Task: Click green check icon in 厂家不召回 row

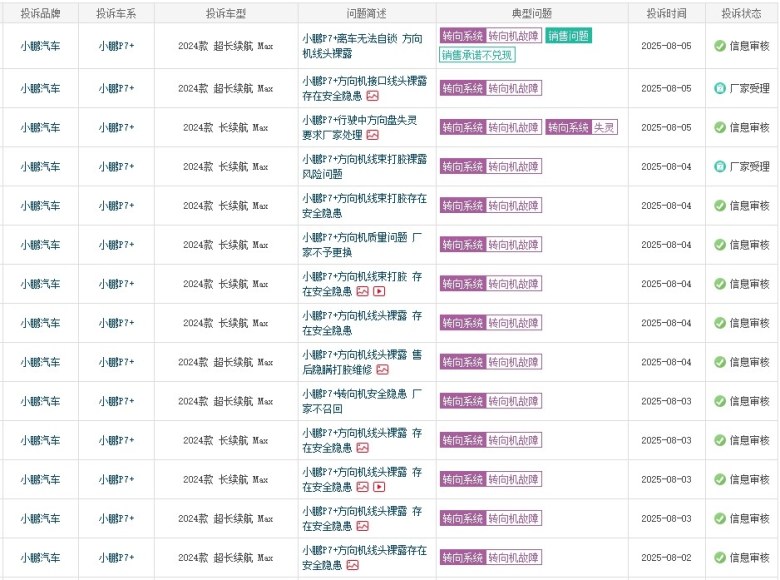Action: (720, 401)
